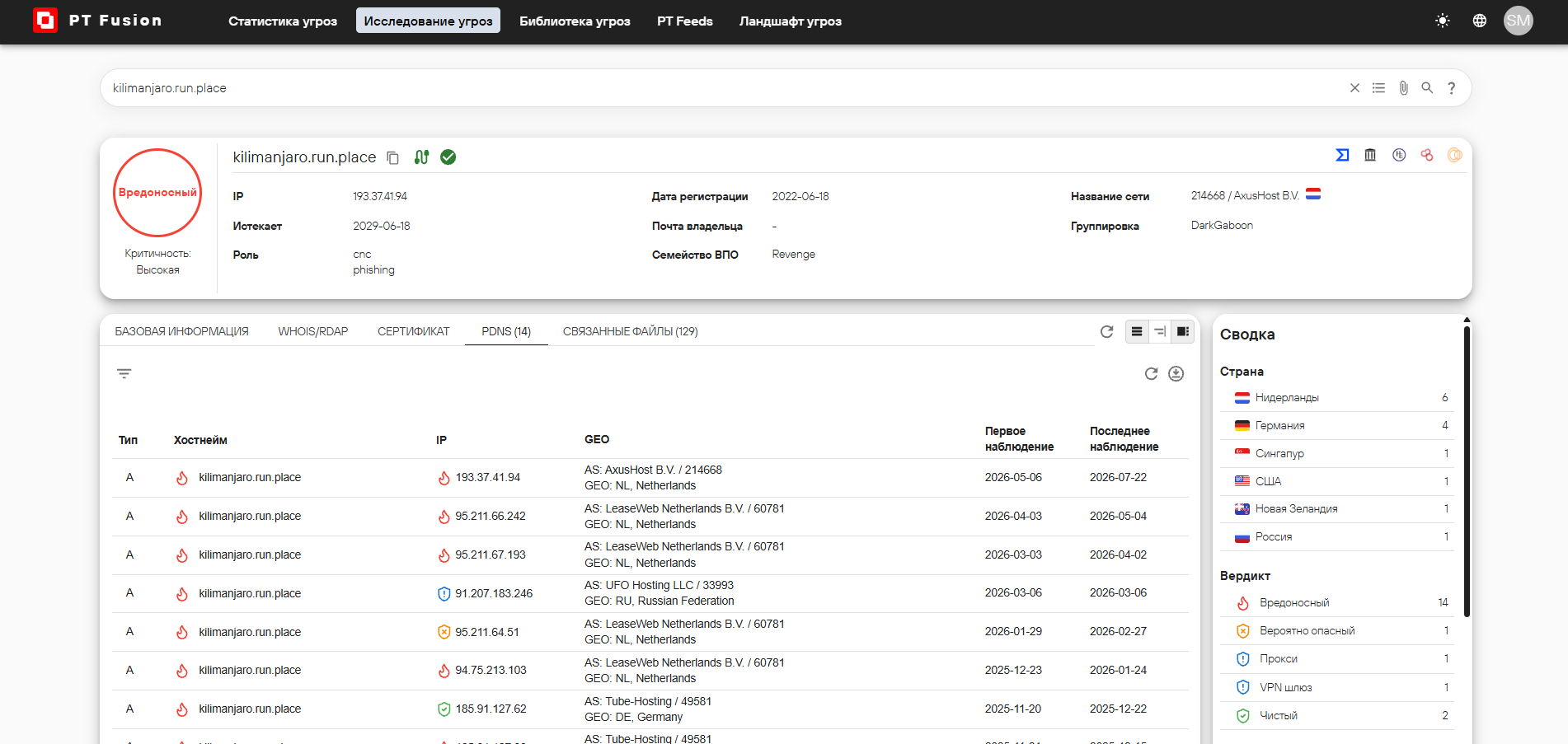
Task: Switch to the stacked rows layout view
Action: 1137,331
